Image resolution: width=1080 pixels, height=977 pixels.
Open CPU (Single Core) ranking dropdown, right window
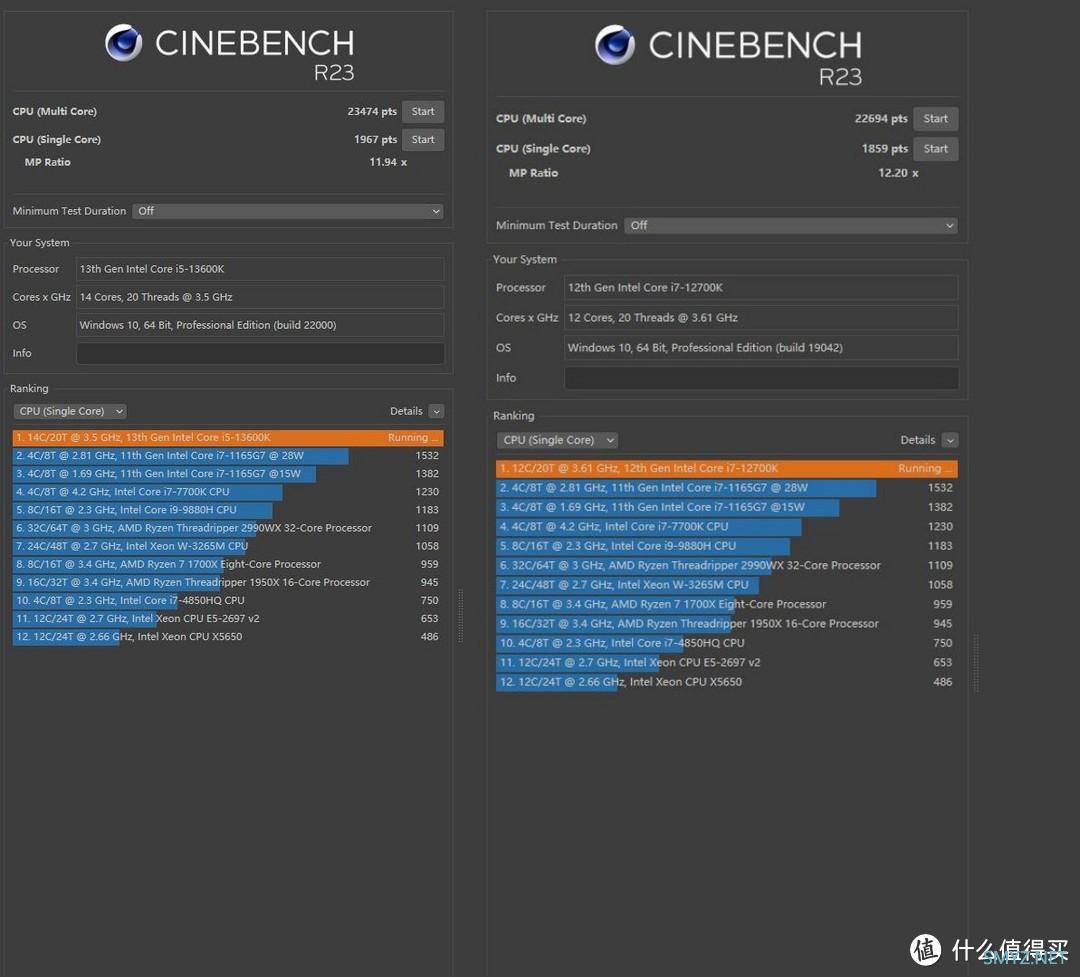click(557, 440)
